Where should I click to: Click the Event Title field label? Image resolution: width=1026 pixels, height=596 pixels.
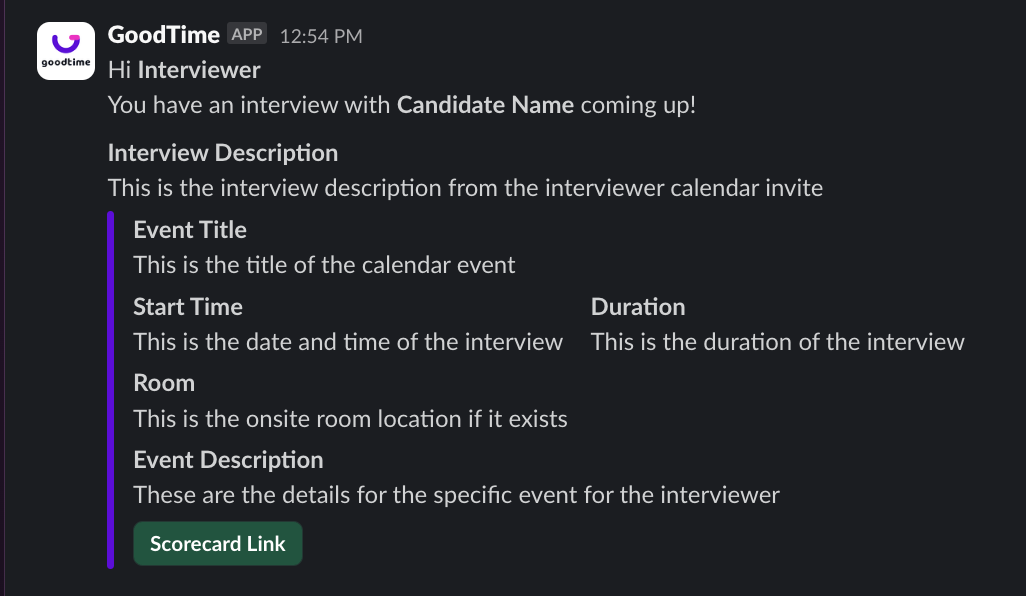pos(190,230)
